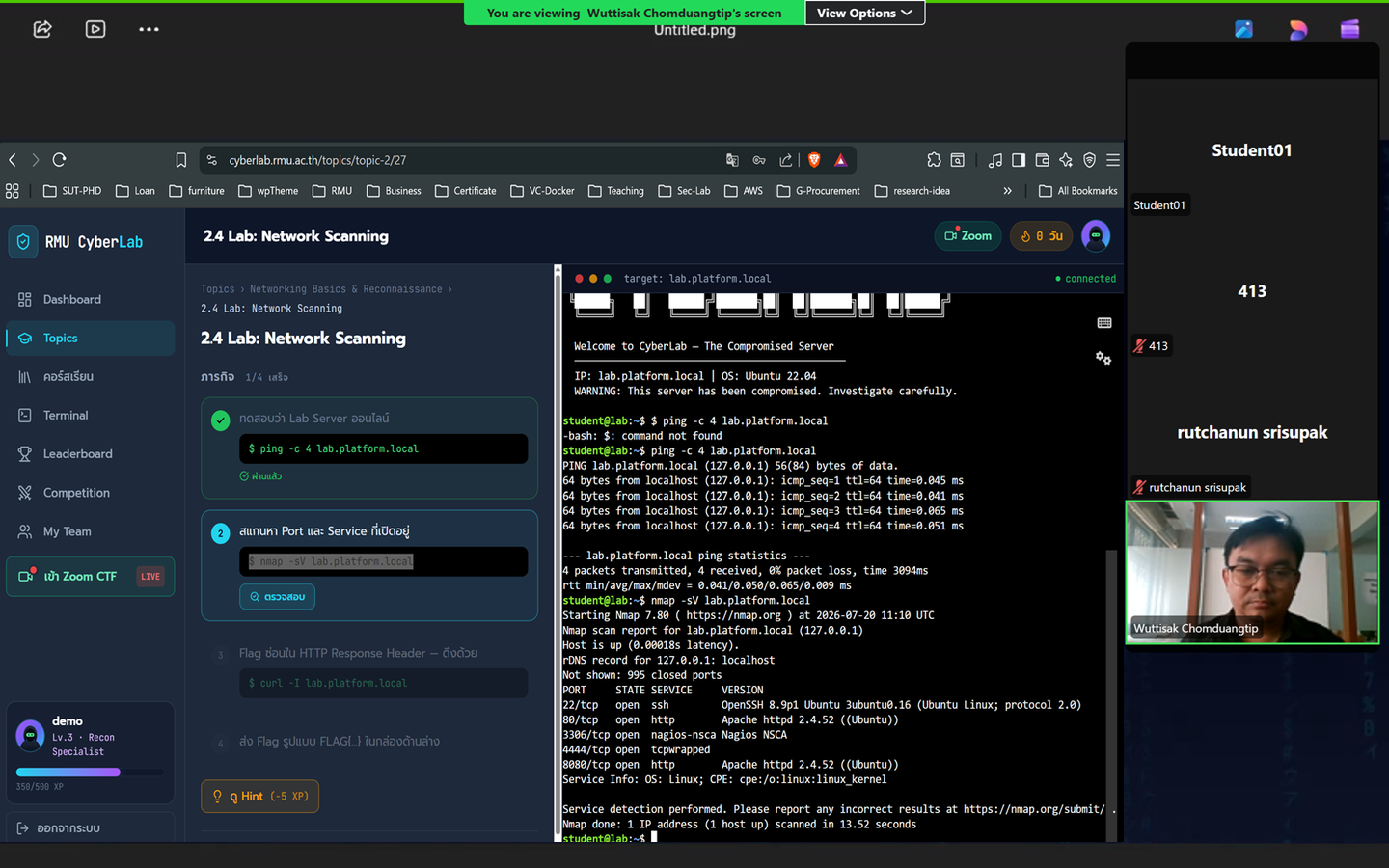Open Networking Basics & Reconnaissance breadcrumb
This screenshot has height=868, width=1389.
[x=346, y=289]
